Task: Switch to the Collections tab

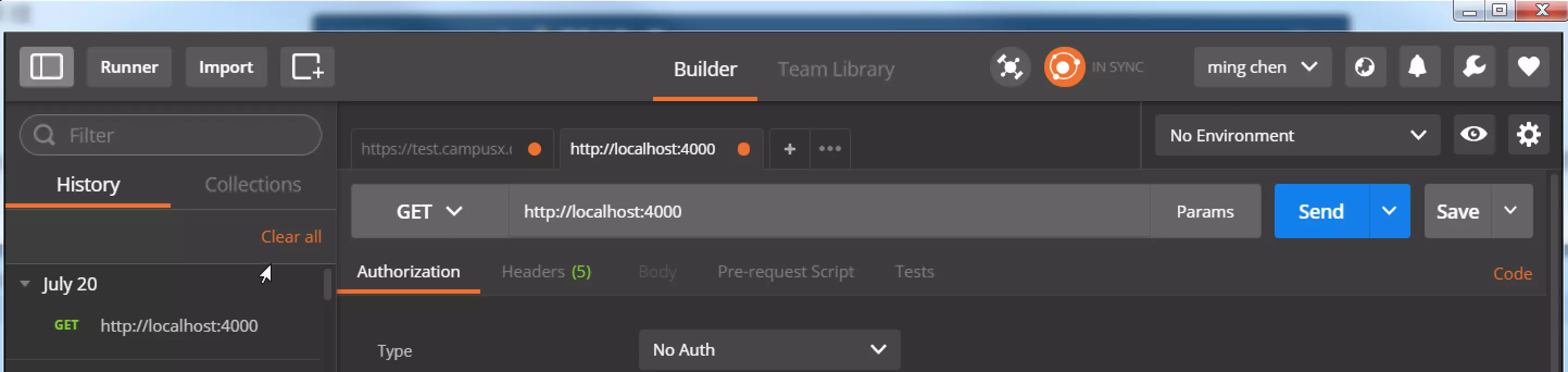Action: 253,184
